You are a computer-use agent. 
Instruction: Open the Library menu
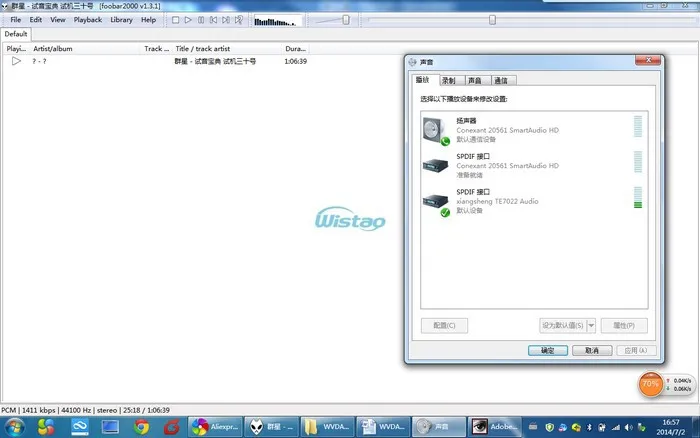(121, 20)
